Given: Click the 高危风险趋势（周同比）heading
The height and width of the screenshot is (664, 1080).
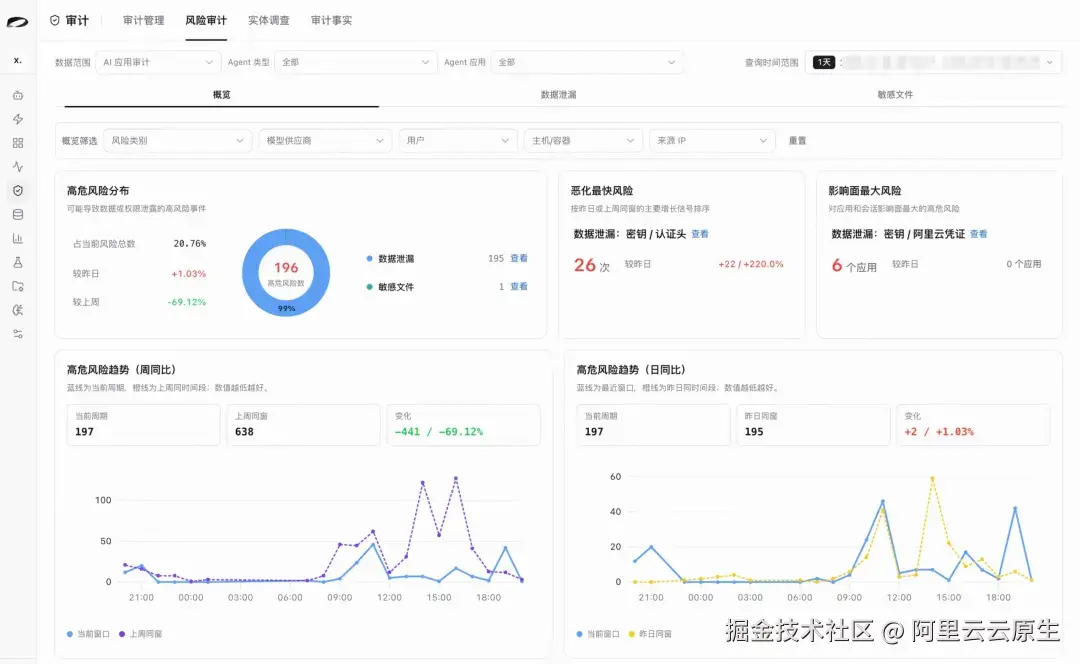Looking at the screenshot, I should click(x=121, y=370).
